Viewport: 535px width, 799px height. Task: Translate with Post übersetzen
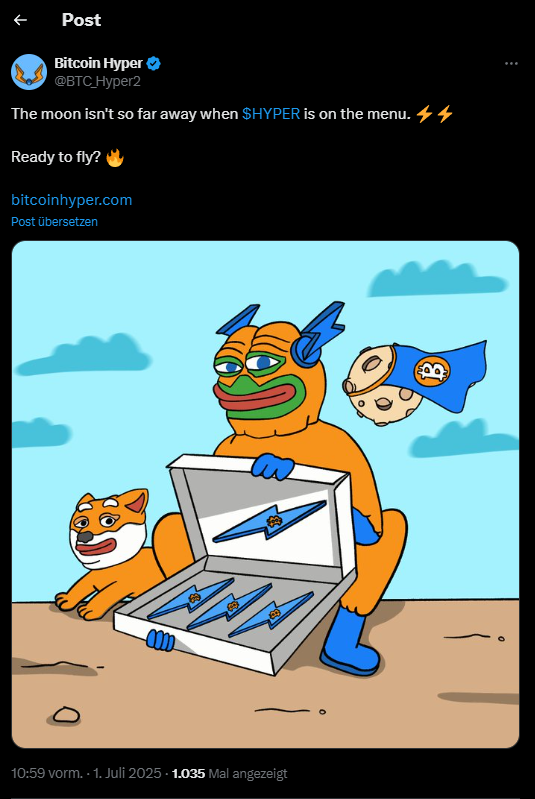click(55, 222)
